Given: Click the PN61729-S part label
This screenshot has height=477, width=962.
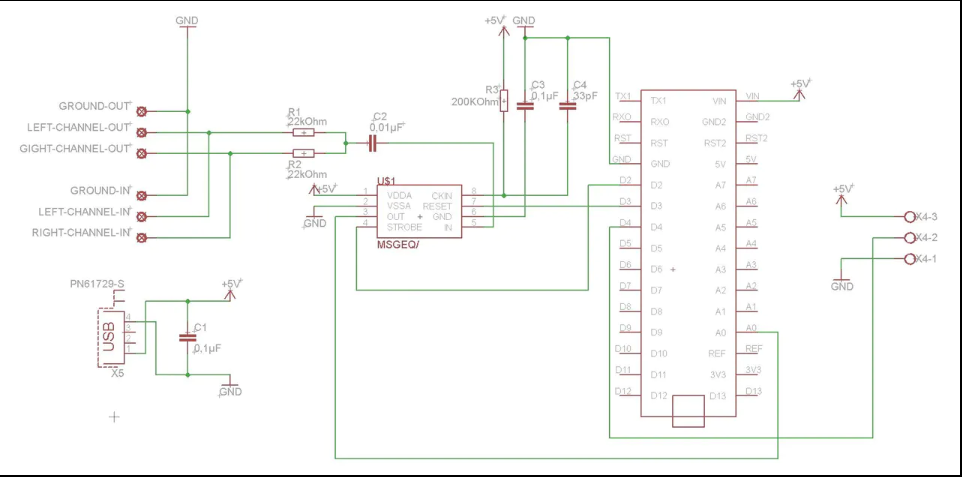Looking at the screenshot, I should pos(98,284).
